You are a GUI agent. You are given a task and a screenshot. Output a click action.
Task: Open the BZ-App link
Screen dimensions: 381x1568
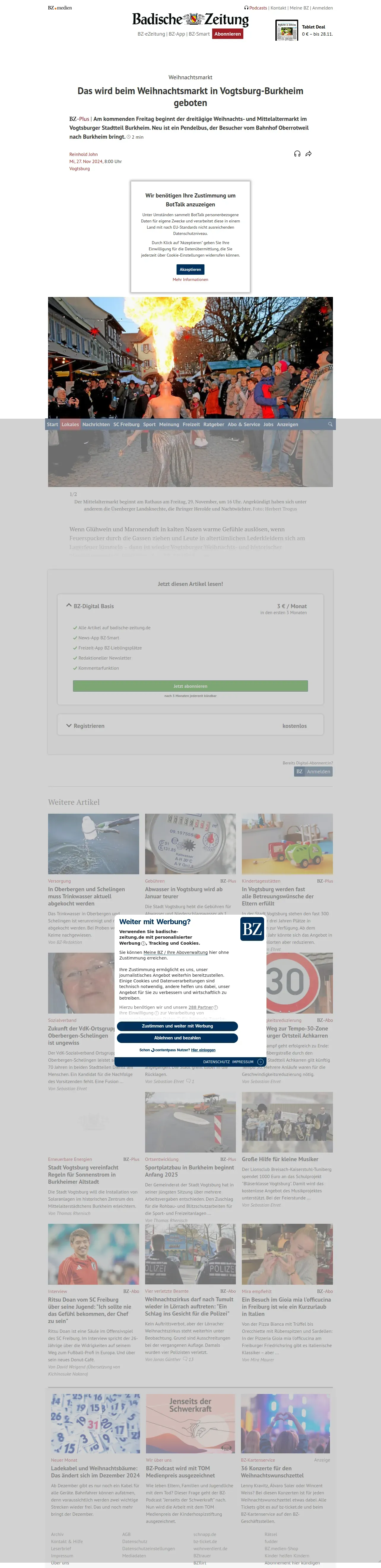177,34
